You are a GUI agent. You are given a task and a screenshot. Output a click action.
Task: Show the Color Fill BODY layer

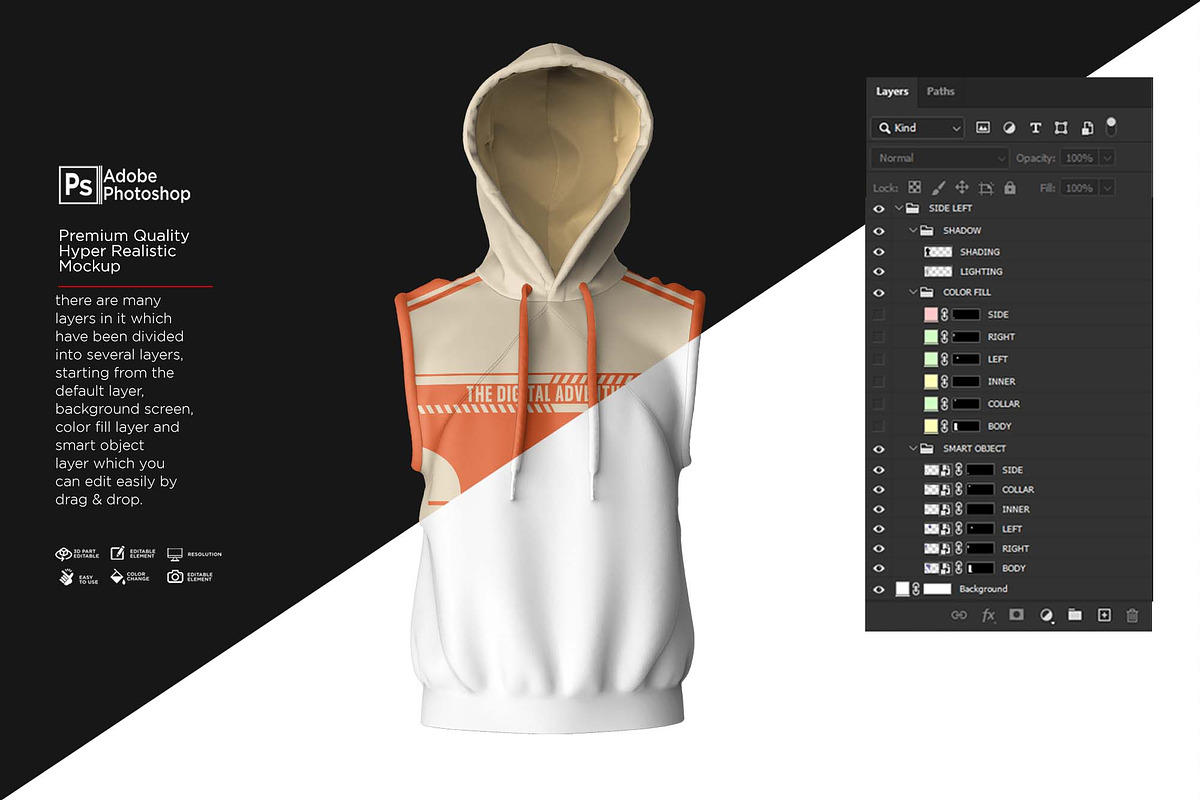tap(879, 426)
